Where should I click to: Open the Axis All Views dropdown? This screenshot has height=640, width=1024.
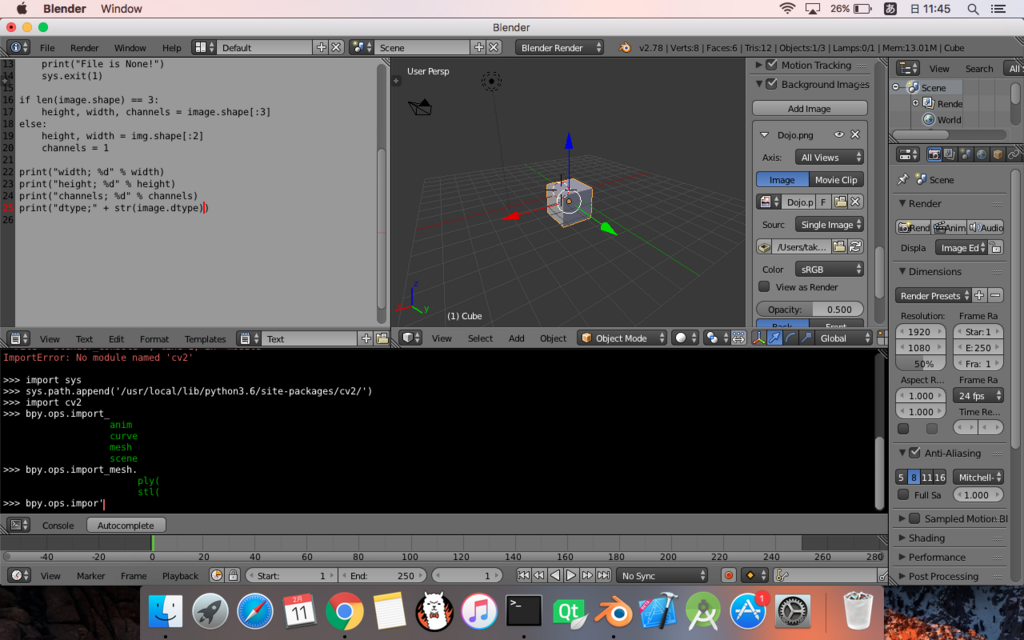coord(829,157)
